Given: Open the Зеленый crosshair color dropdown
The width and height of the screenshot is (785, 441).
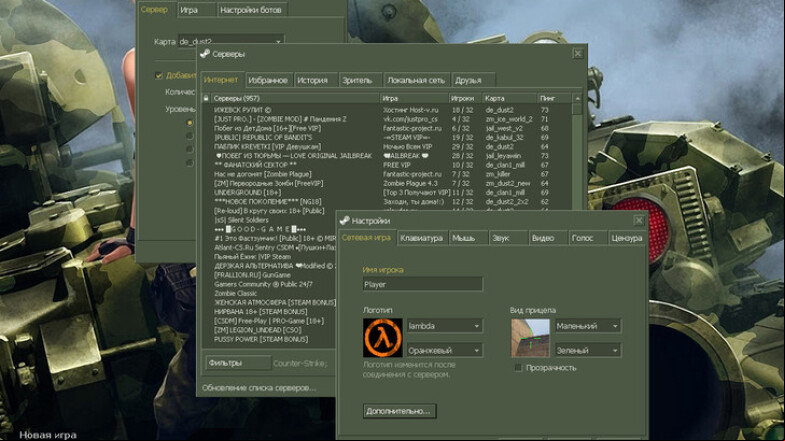Looking at the screenshot, I should [588, 350].
